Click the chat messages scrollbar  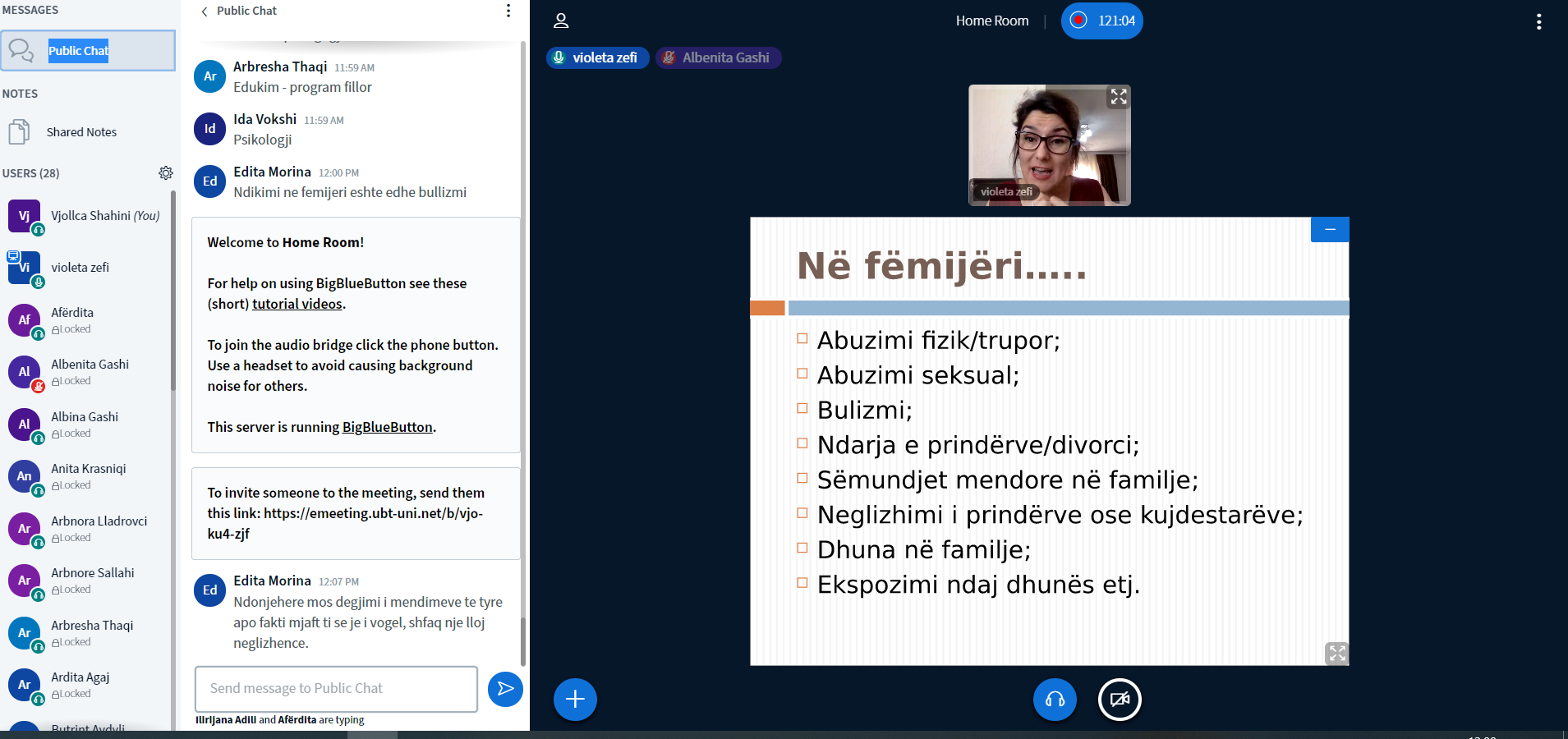523,328
